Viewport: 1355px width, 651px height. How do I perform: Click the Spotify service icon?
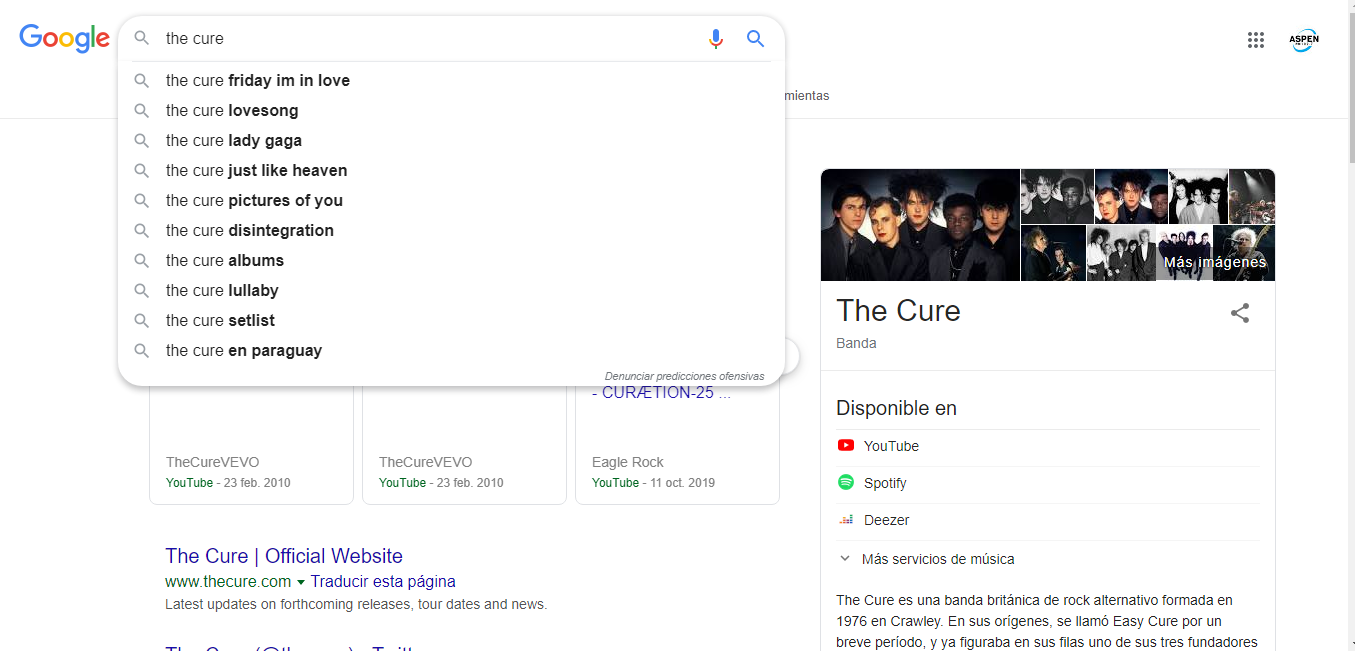(x=846, y=482)
